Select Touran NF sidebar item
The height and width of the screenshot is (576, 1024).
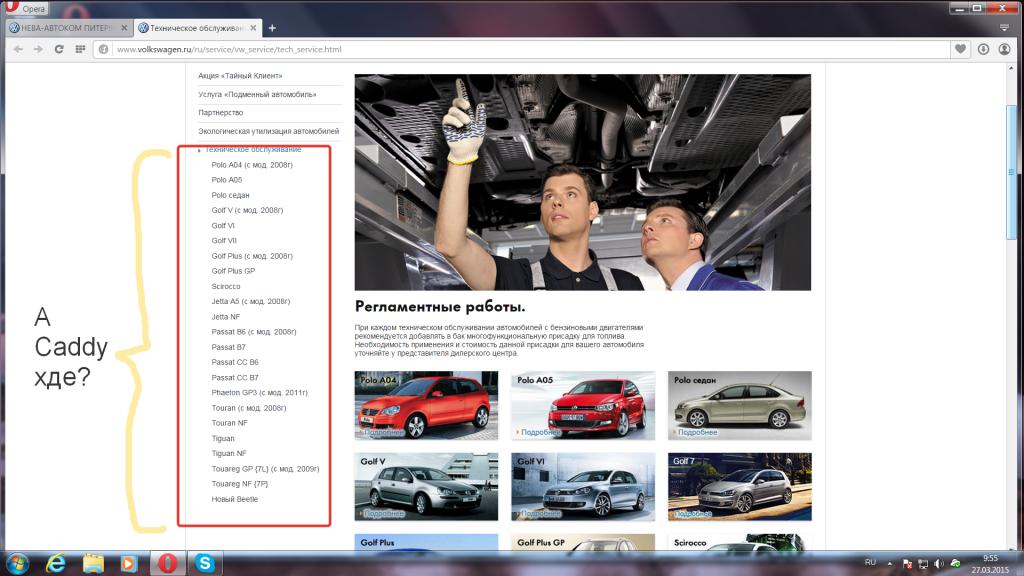(x=229, y=423)
